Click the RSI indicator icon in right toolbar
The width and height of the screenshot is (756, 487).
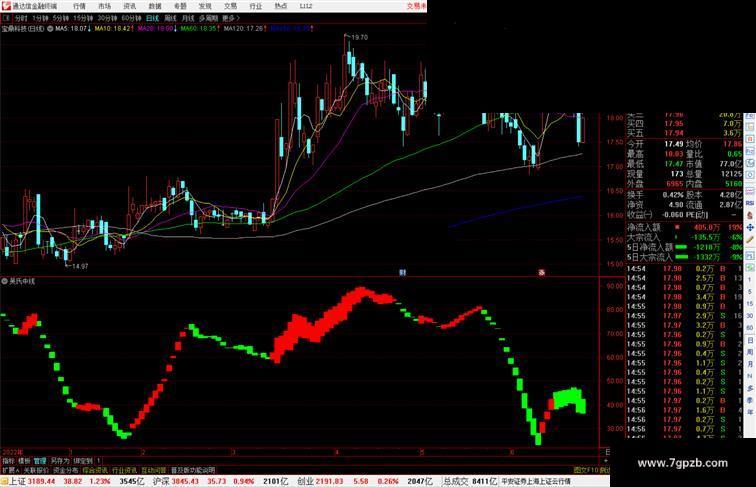point(750,203)
